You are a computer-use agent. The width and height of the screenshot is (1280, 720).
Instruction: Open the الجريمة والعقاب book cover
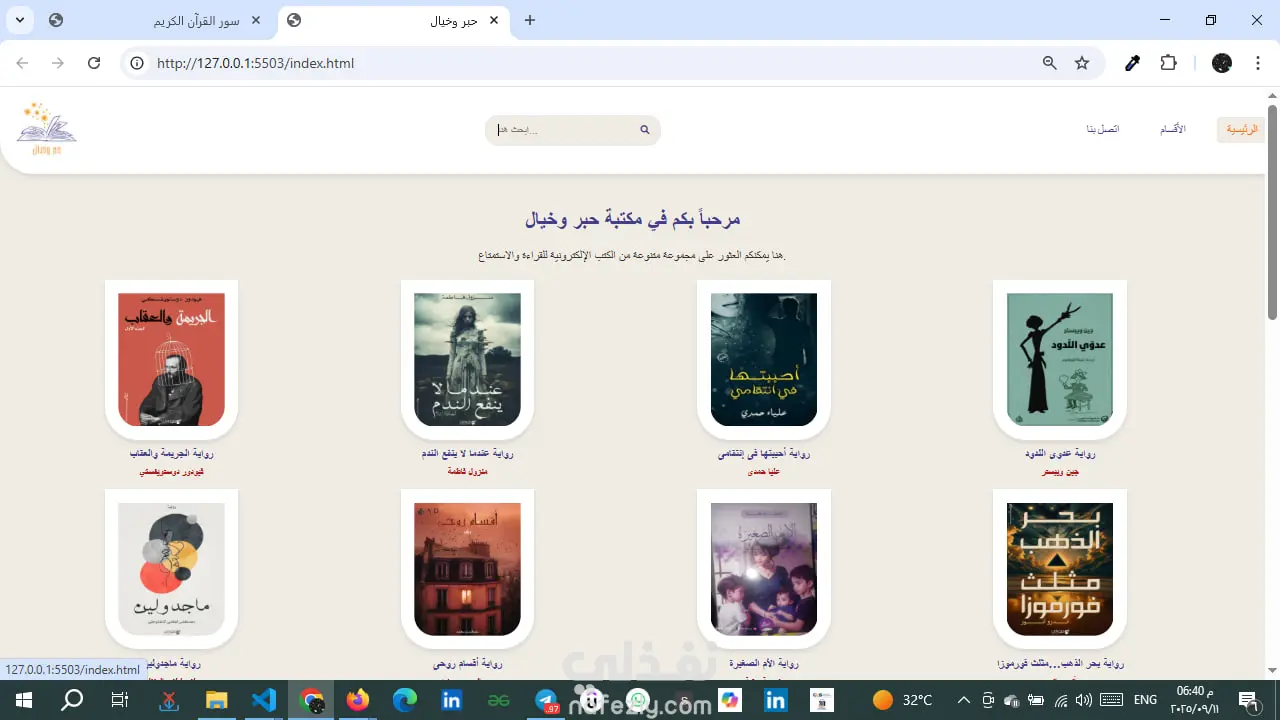[x=171, y=360]
